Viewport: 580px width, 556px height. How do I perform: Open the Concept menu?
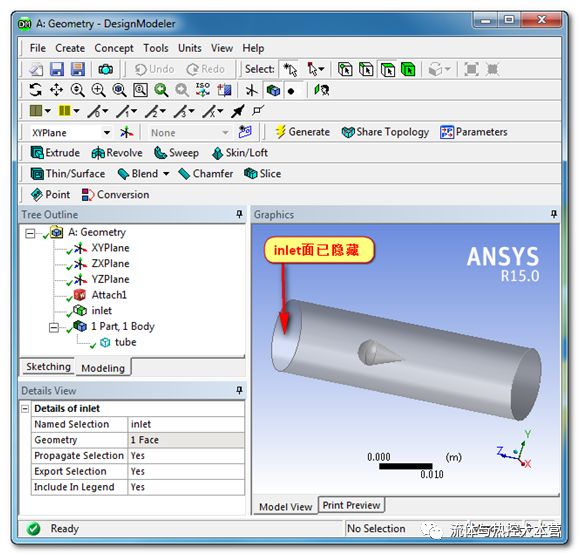click(x=114, y=48)
